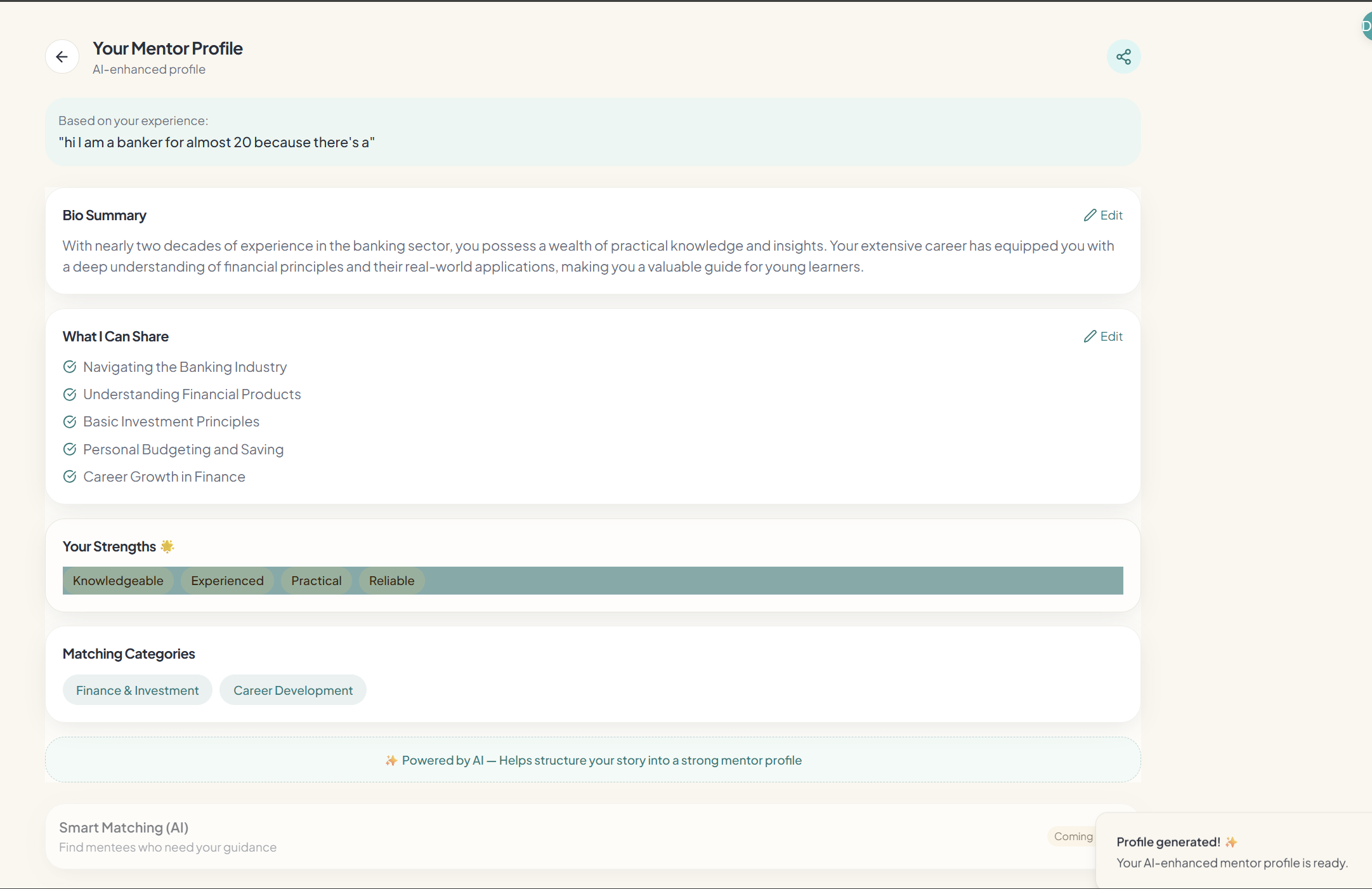Select the Career Development category chip

pyautogui.click(x=292, y=690)
